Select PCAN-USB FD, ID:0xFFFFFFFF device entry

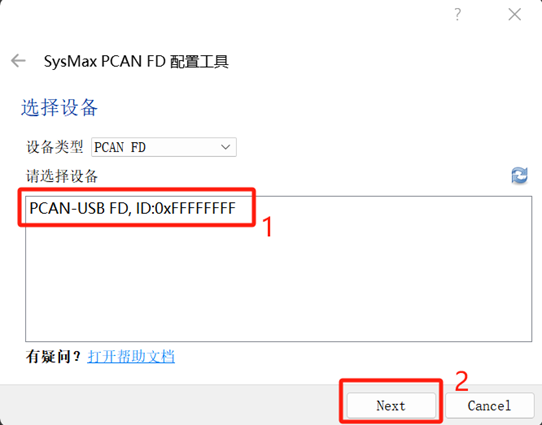click(132, 208)
